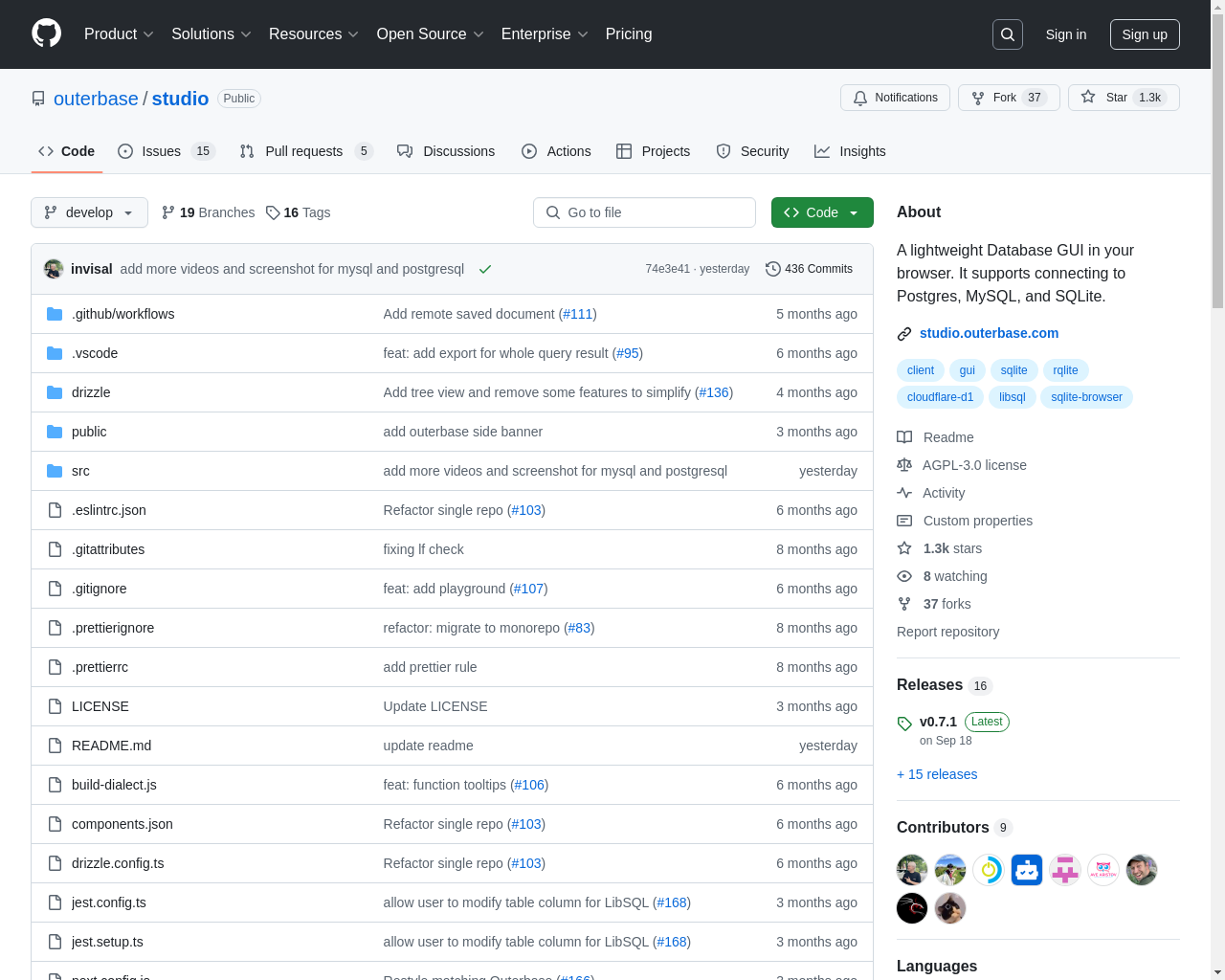The height and width of the screenshot is (980, 1225).
Task: Click the green check status icon
Action: pos(485,269)
